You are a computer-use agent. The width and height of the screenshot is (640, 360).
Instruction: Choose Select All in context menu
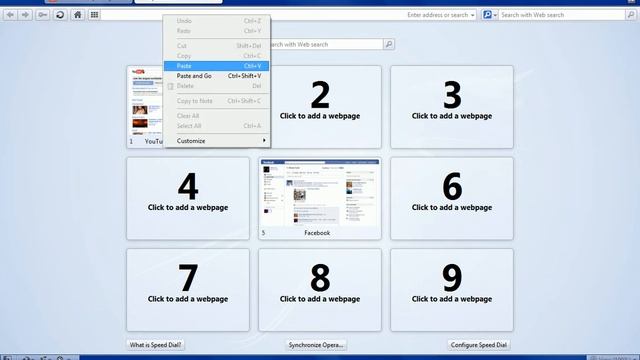click(x=217, y=126)
